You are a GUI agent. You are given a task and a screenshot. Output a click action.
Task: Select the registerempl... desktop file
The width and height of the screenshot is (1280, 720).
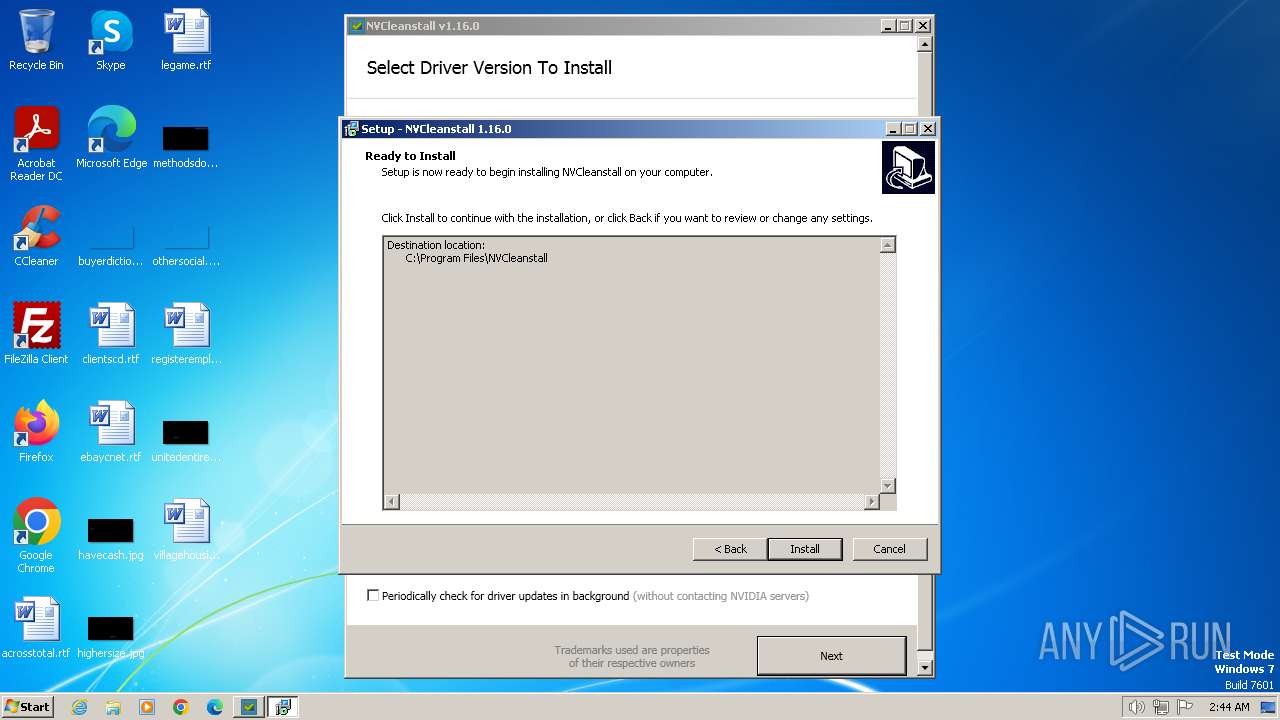[x=186, y=334]
